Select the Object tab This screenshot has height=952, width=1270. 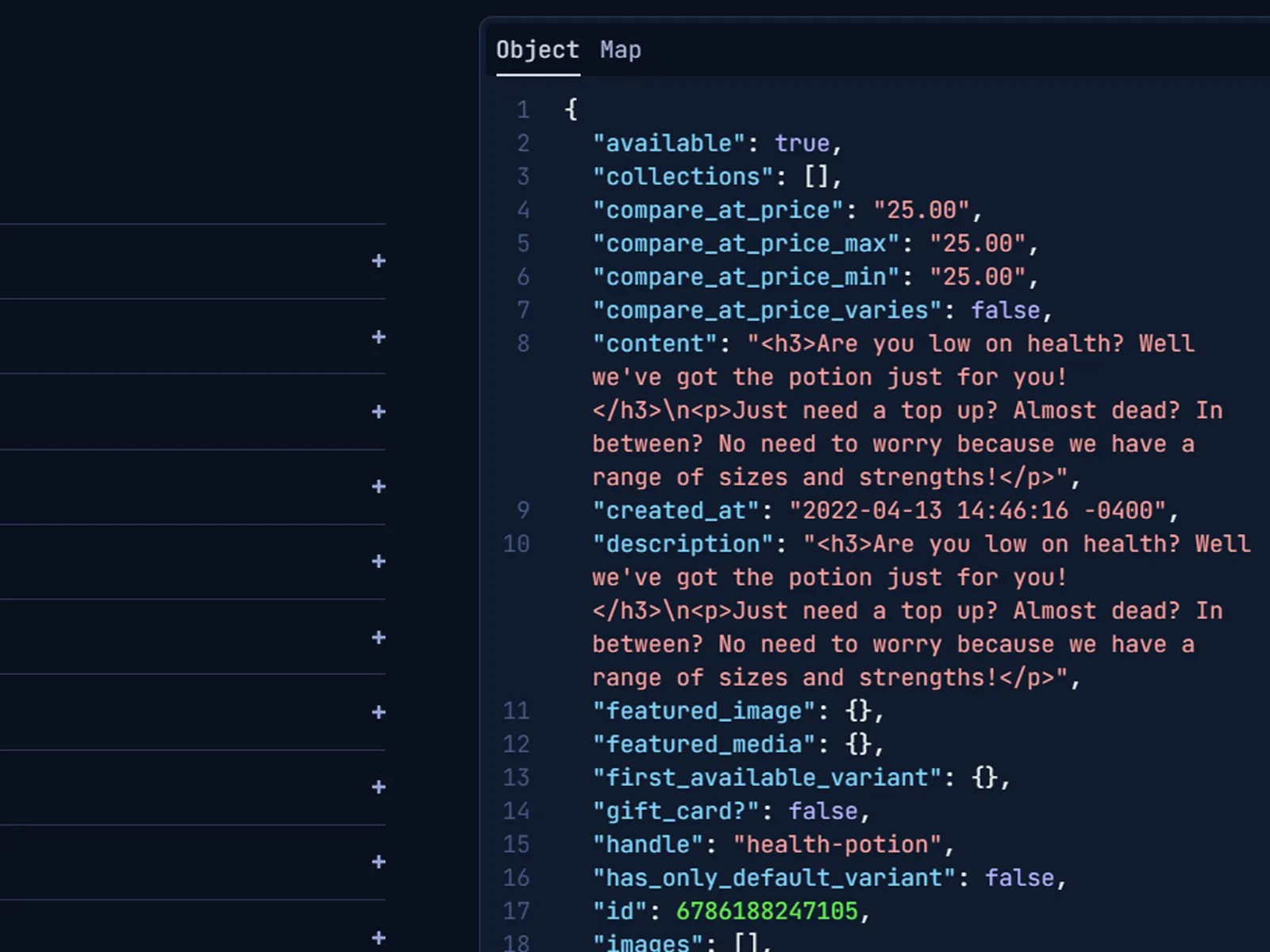[537, 50]
